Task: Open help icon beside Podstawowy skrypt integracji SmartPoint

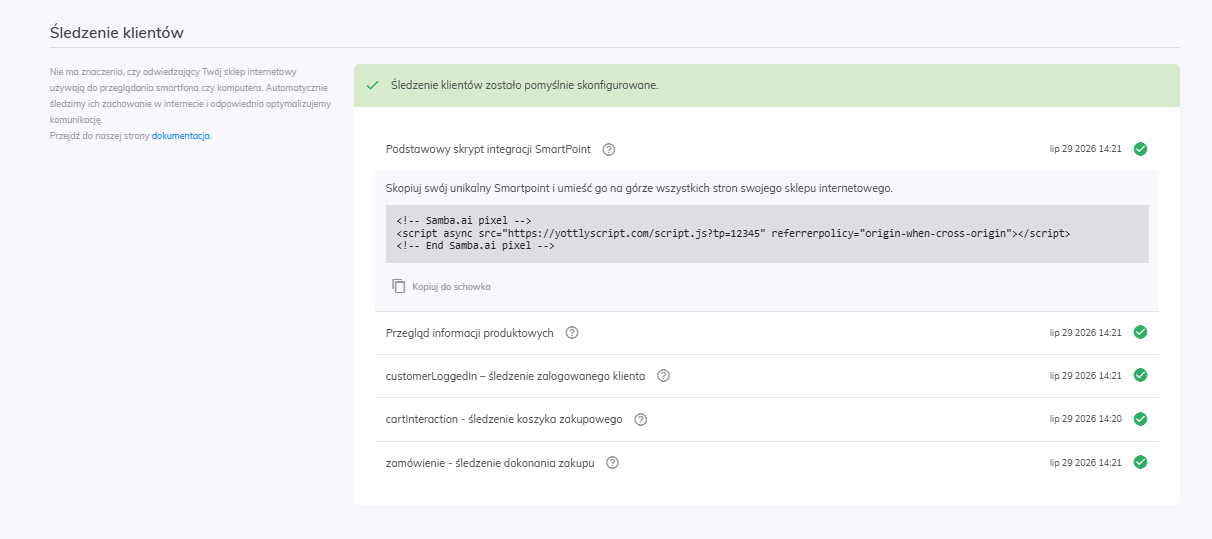Action: coord(609,149)
